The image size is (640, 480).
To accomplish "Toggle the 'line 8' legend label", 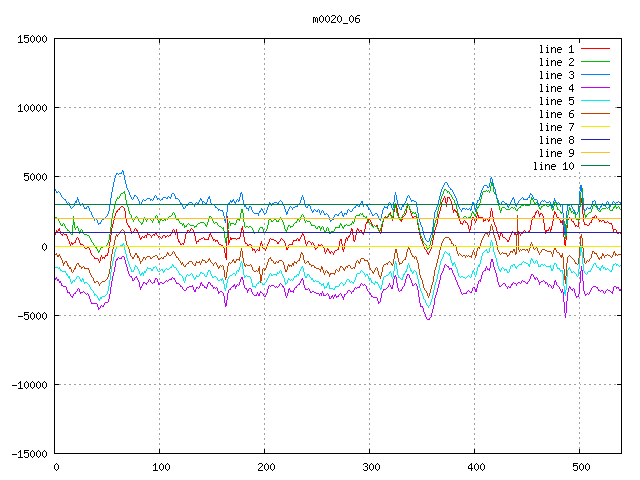I will [x=556, y=140].
